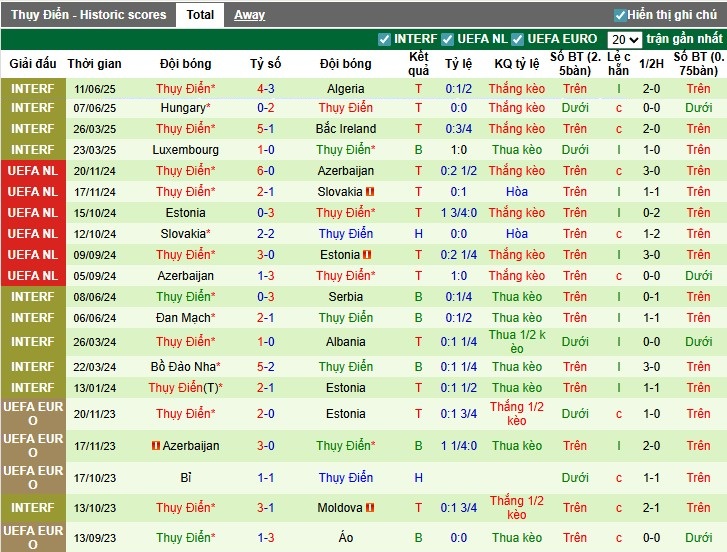Click result H on the Bỉ row
This screenshot has width=727, height=552.
pos(419,477)
